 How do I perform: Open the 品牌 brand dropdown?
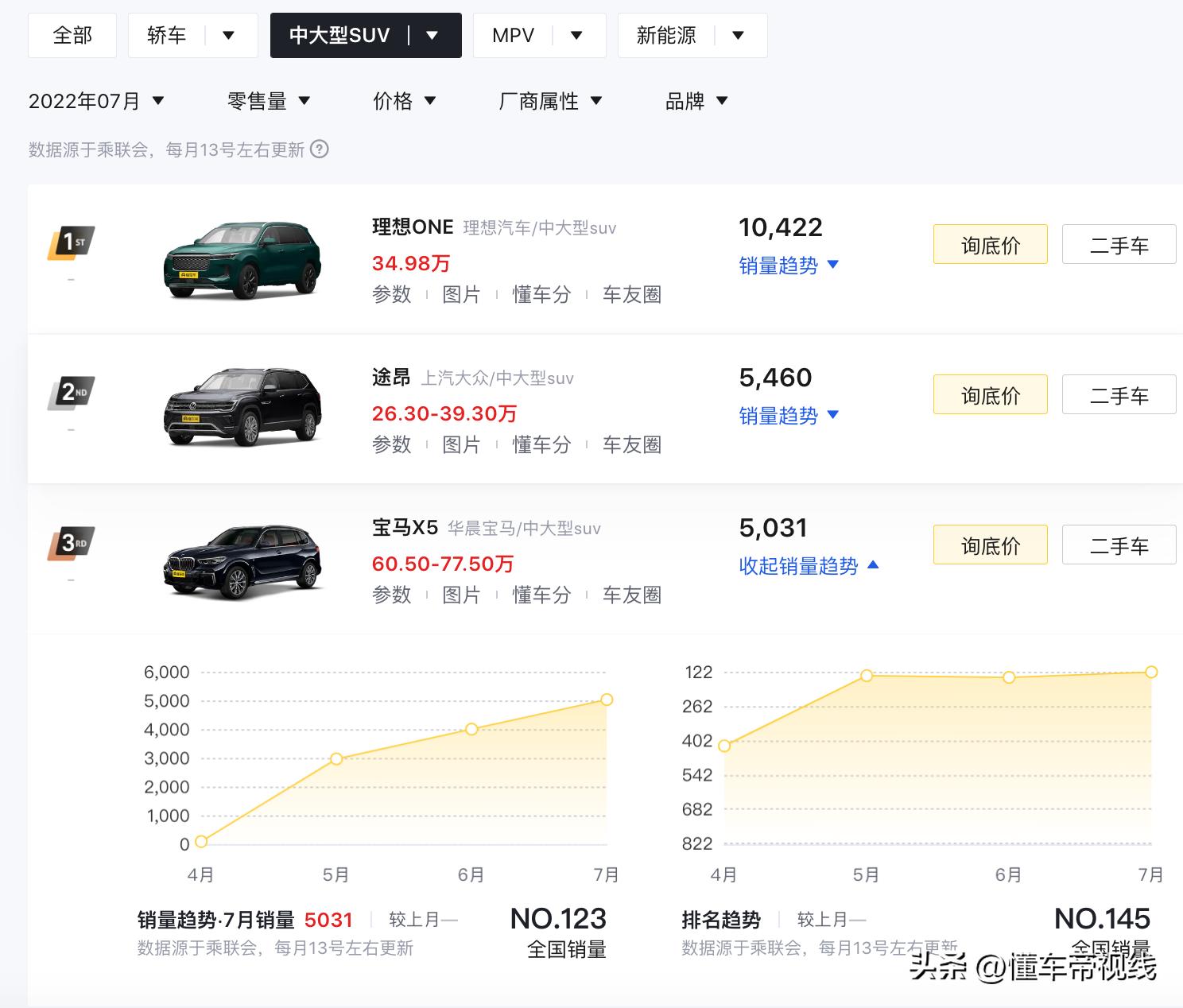(695, 100)
